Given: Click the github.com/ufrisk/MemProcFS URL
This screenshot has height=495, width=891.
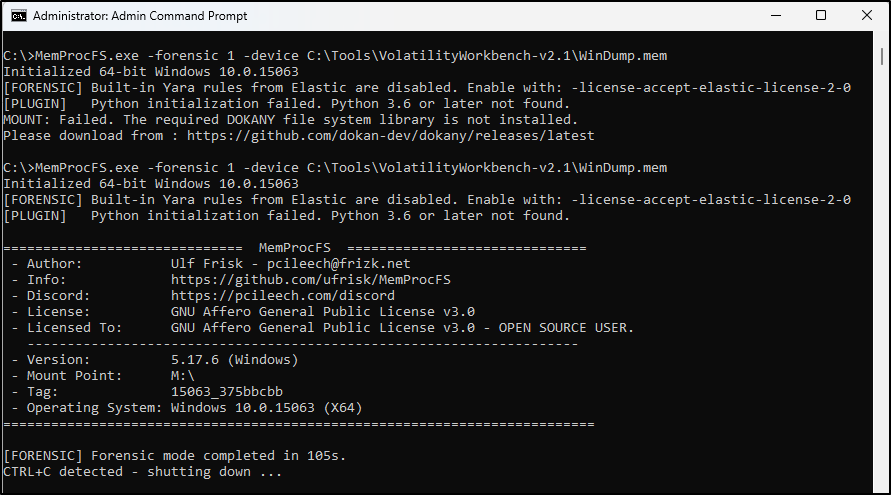Looking at the screenshot, I should pyautogui.click(x=310, y=280).
